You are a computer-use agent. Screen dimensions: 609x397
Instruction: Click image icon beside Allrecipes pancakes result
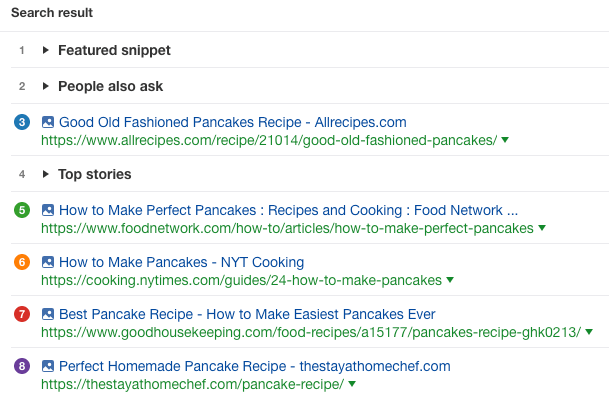[48, 122]
